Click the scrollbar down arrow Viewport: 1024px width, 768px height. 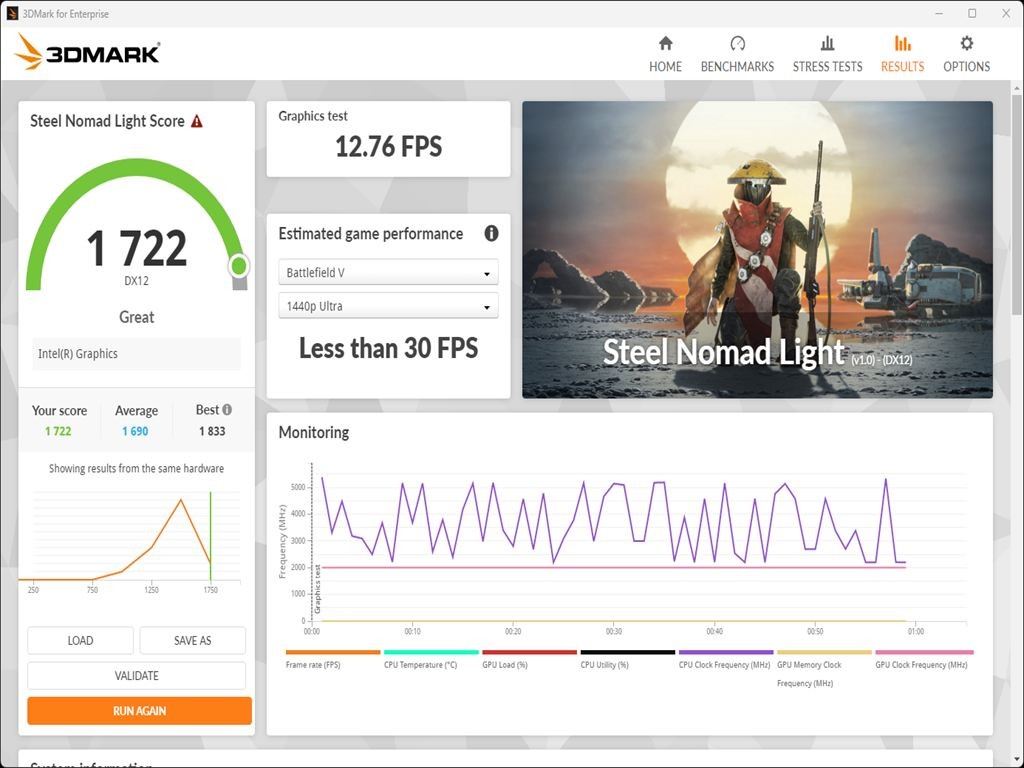click(x=1017, y=761)
